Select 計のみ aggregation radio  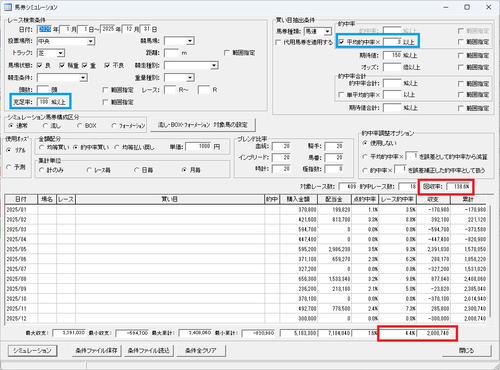tap(41, 170)
